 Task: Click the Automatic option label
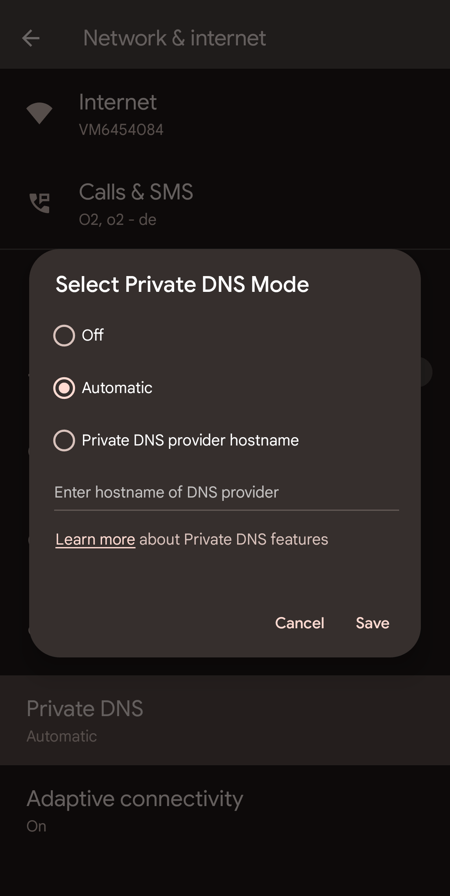pyautogui.click(x=117, y=388)
